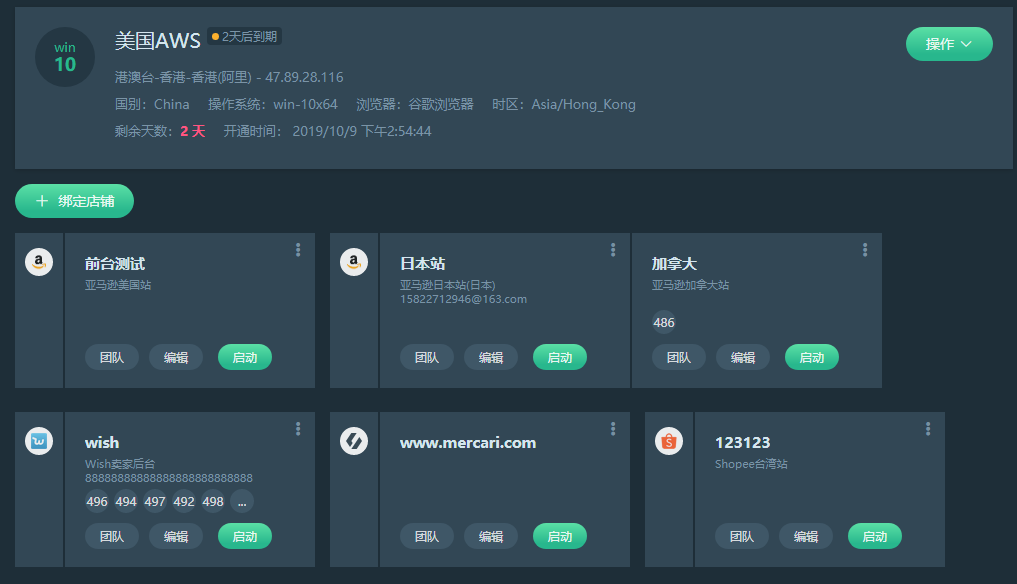Expand more members with the ... badge
This screenshot has width=1017, height=584.
[242, 502]
